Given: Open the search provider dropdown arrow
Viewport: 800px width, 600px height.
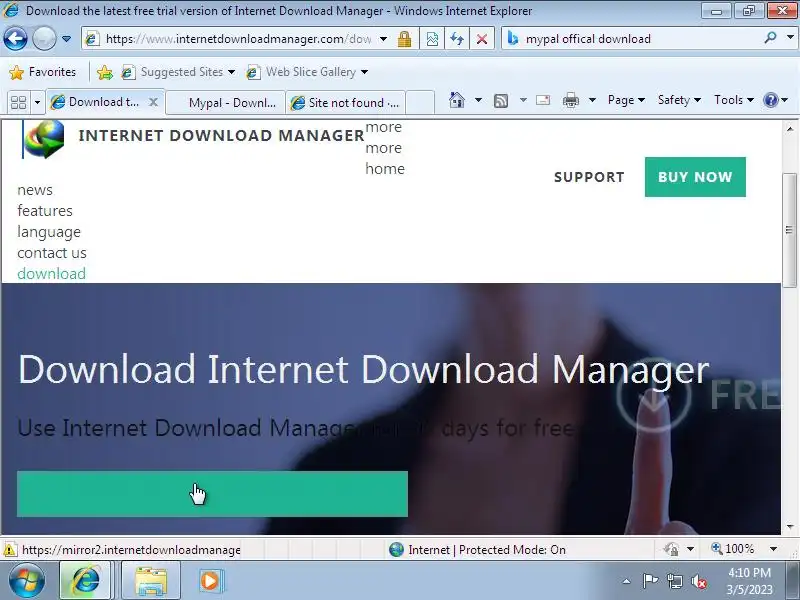Looking at the screenshot, I should pyautogui.click(x=790, y=38).
